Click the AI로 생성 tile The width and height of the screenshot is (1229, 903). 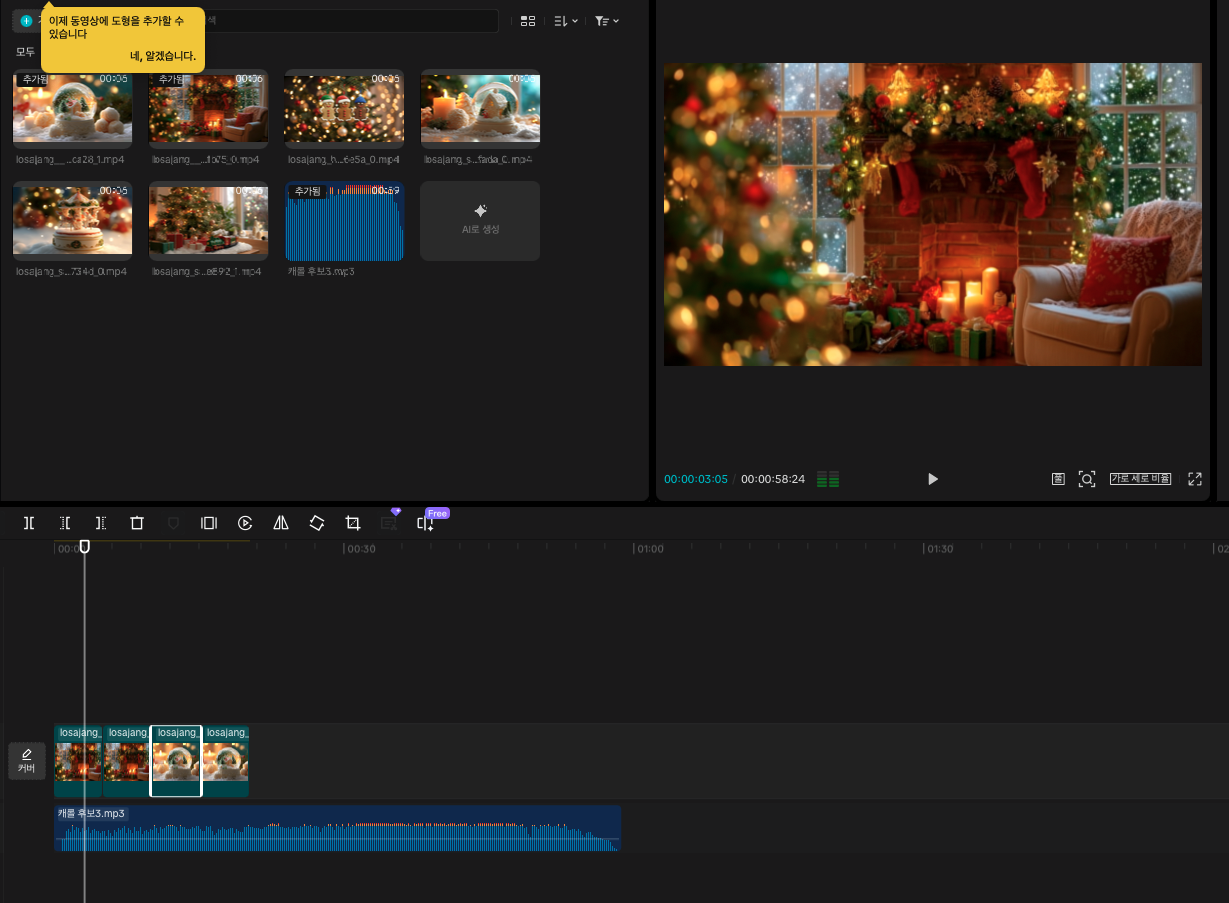click(480, 220)
